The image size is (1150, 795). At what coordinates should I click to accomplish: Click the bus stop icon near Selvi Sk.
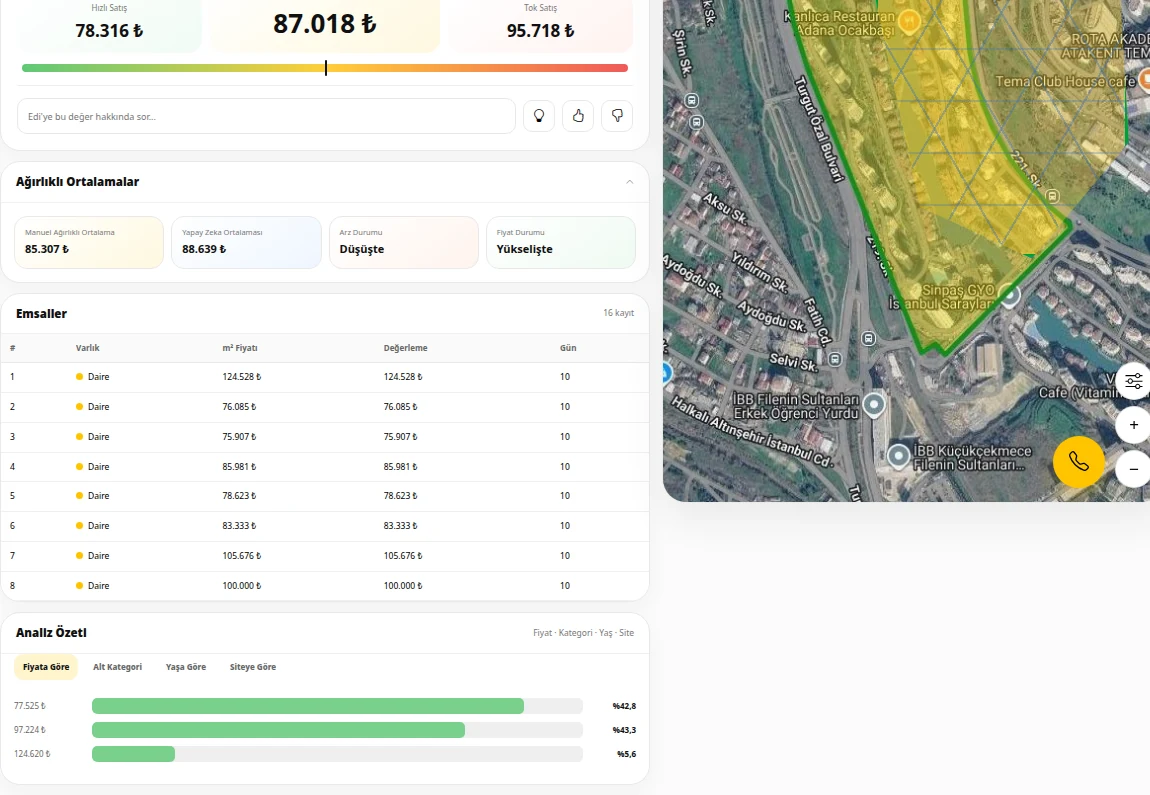pos(835,359)
